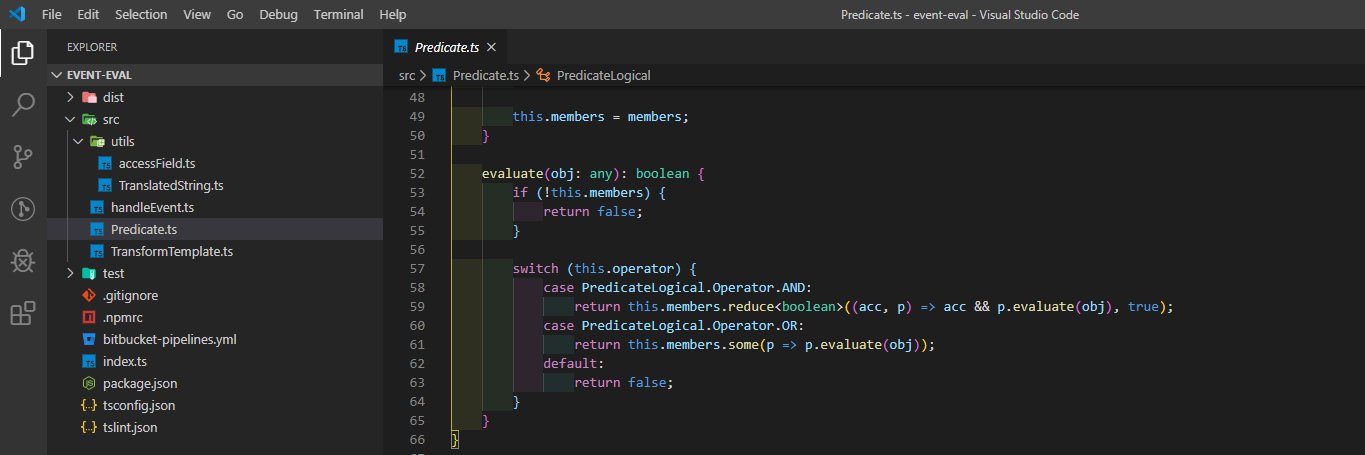Viewport: 1365px width, 455px height.
Task: Click the bitbucket-pipelines.yml bucket icon
Action: pos(89,339)
